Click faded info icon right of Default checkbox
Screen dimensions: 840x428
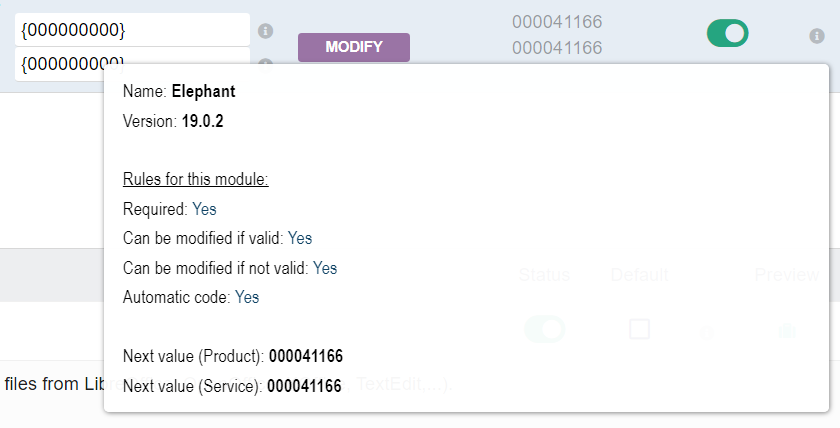click(708, 331)
